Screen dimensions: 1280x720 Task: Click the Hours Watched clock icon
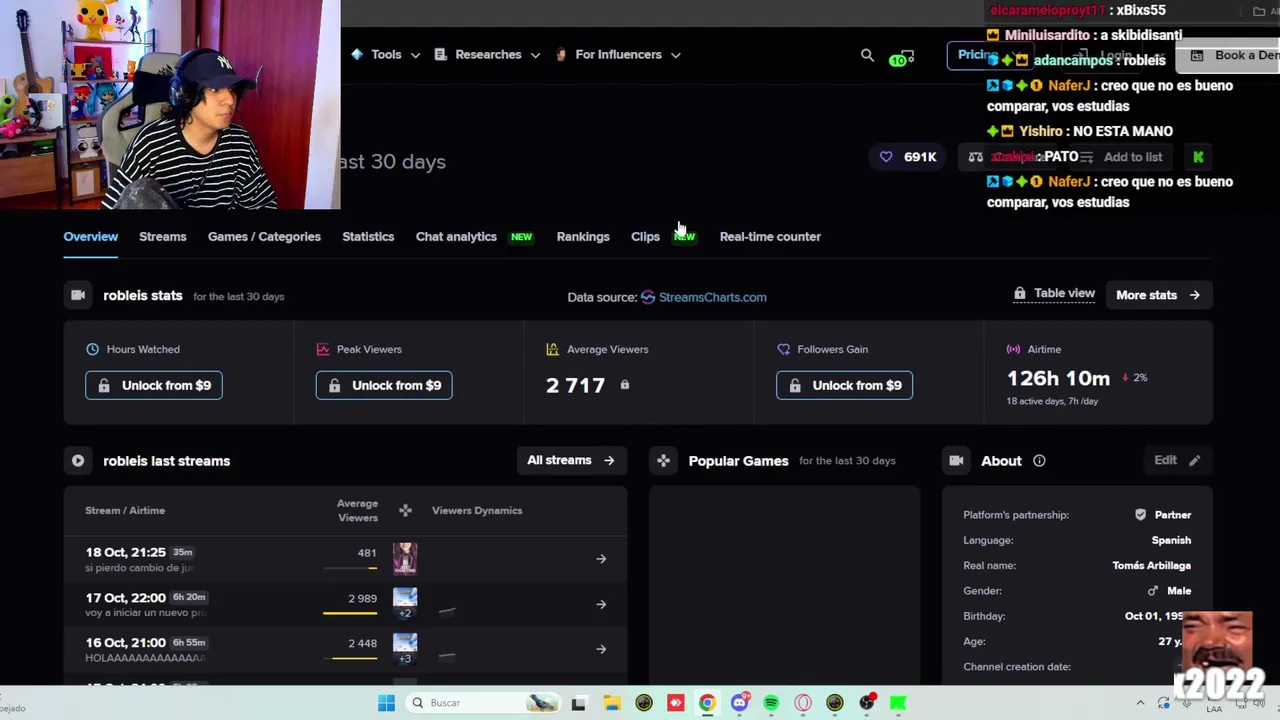tap(93, 349)
